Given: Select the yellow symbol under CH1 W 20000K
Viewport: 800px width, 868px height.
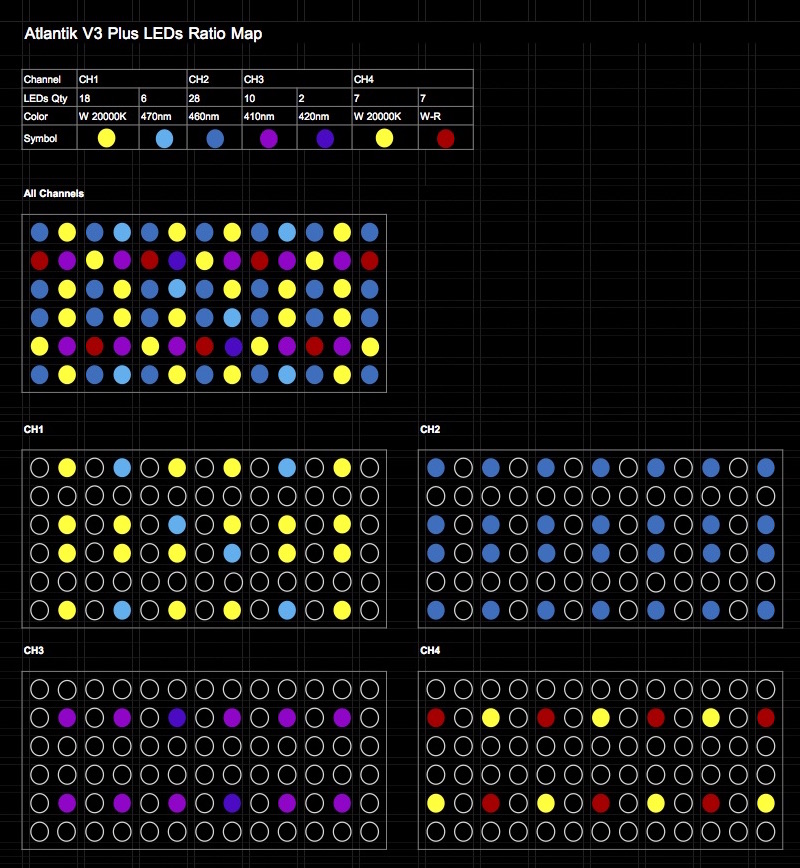Looking at the screenshot, I should (106, 138).
